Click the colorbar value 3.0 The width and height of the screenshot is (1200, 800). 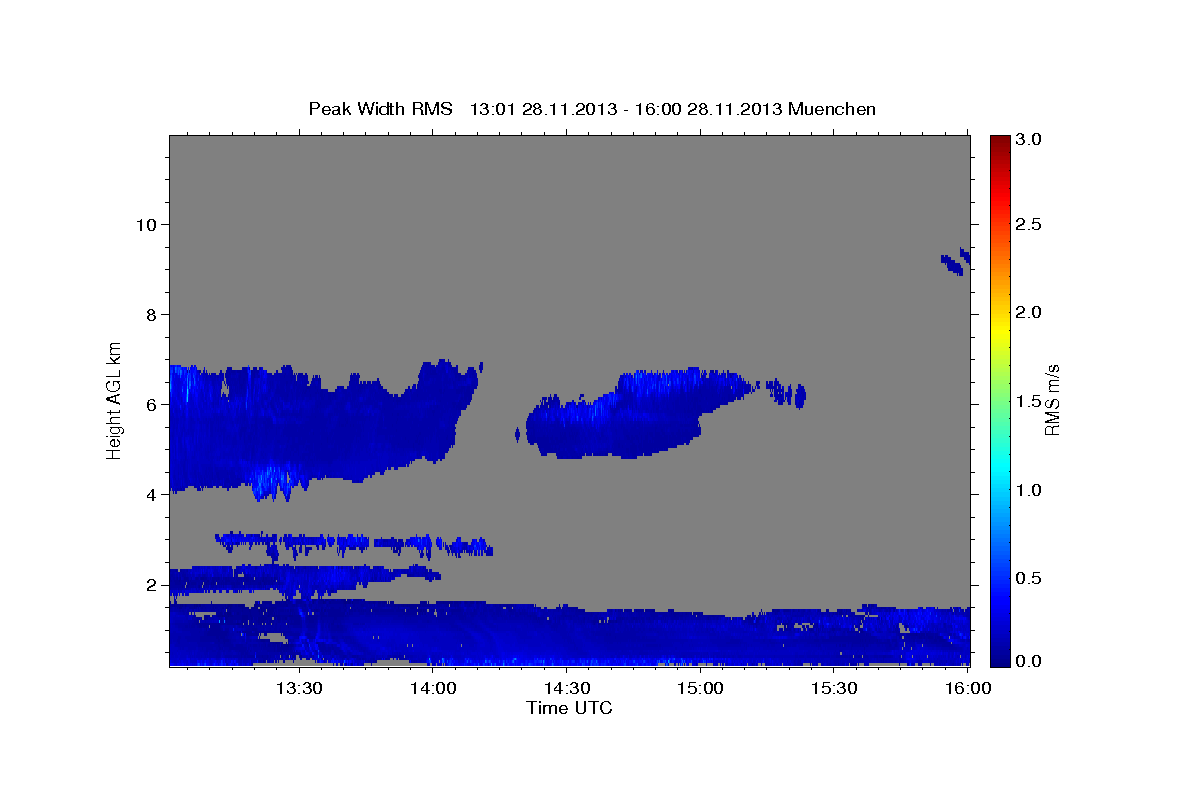(x=1030, y=139)
